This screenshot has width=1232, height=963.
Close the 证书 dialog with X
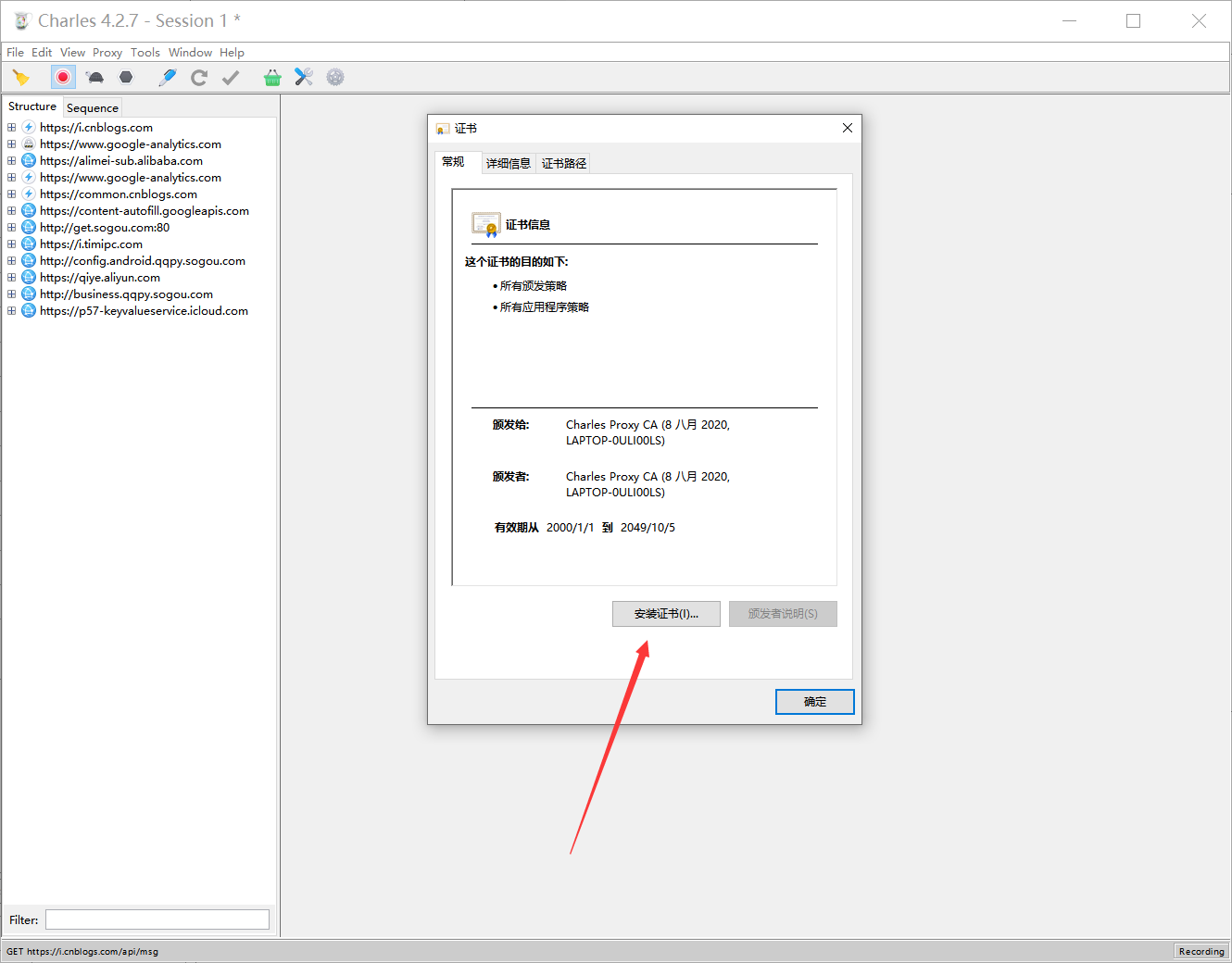(x=848, y=128)
